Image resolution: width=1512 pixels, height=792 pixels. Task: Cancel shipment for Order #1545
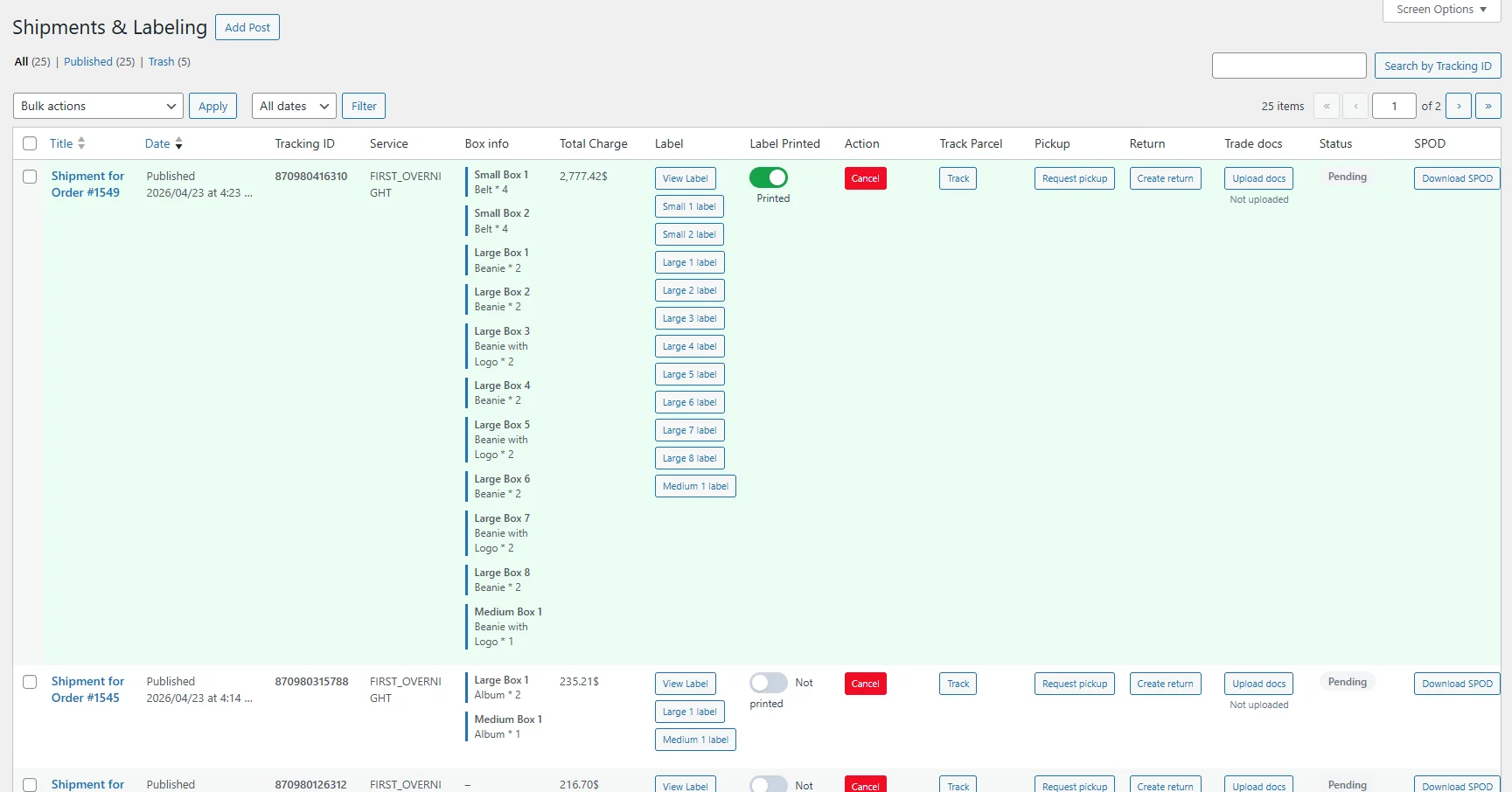(866, 684)
